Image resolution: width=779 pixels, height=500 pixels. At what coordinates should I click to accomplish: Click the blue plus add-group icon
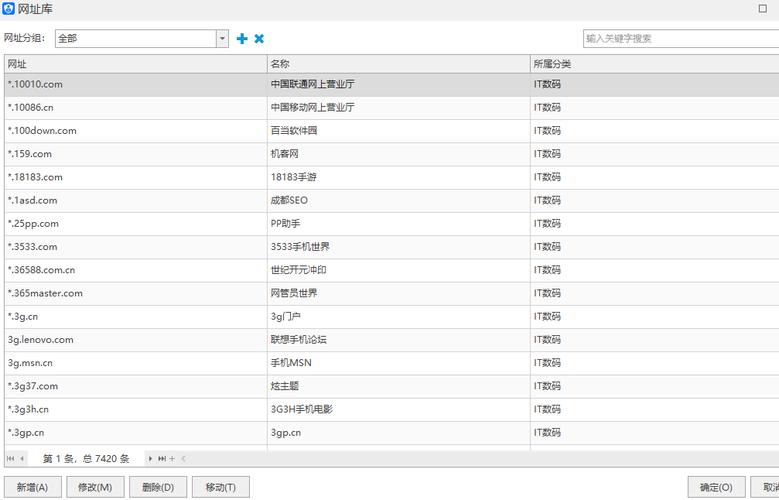(241, 39)
